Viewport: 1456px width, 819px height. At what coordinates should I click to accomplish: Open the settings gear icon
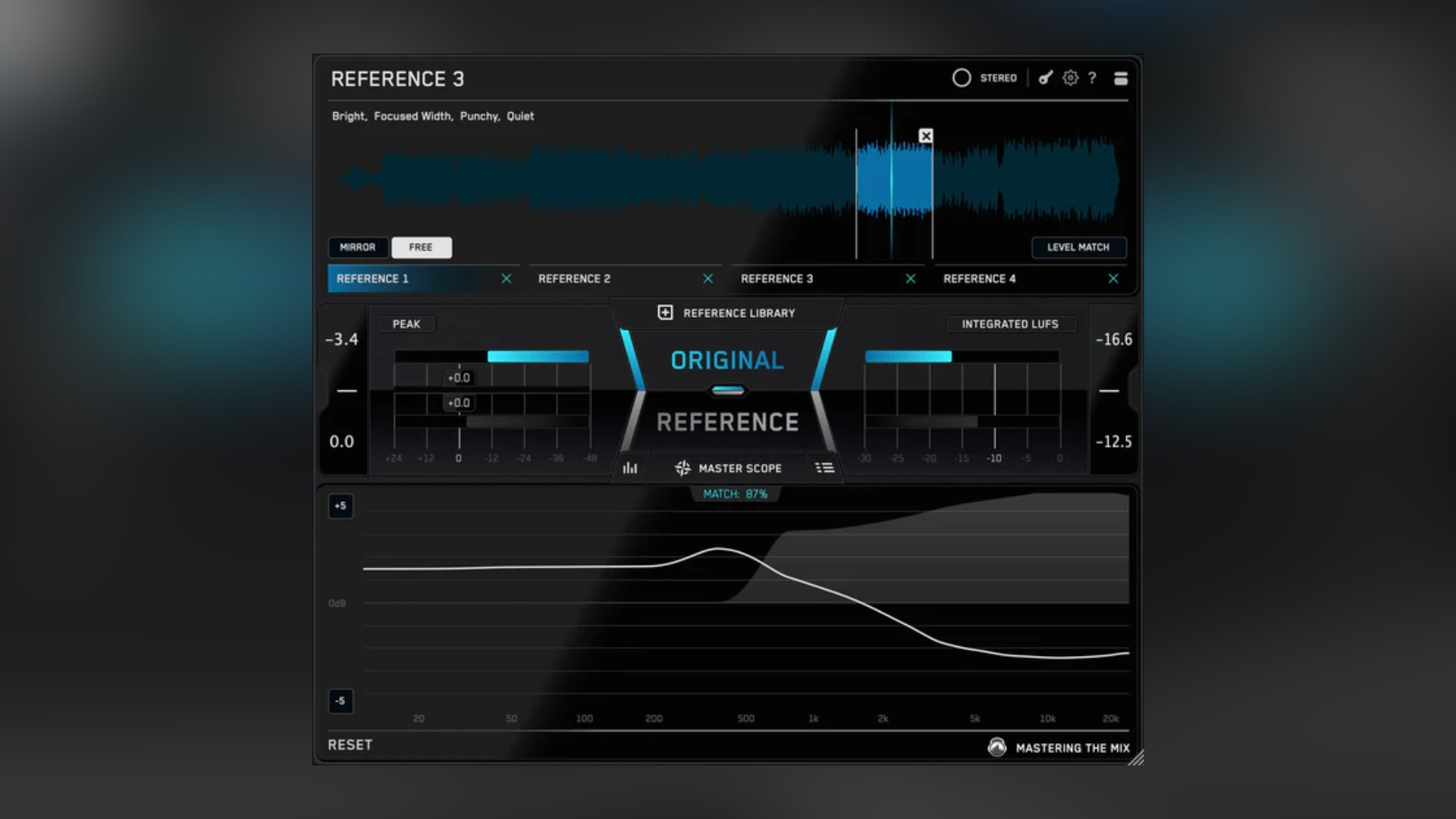tap(1070, 77)
